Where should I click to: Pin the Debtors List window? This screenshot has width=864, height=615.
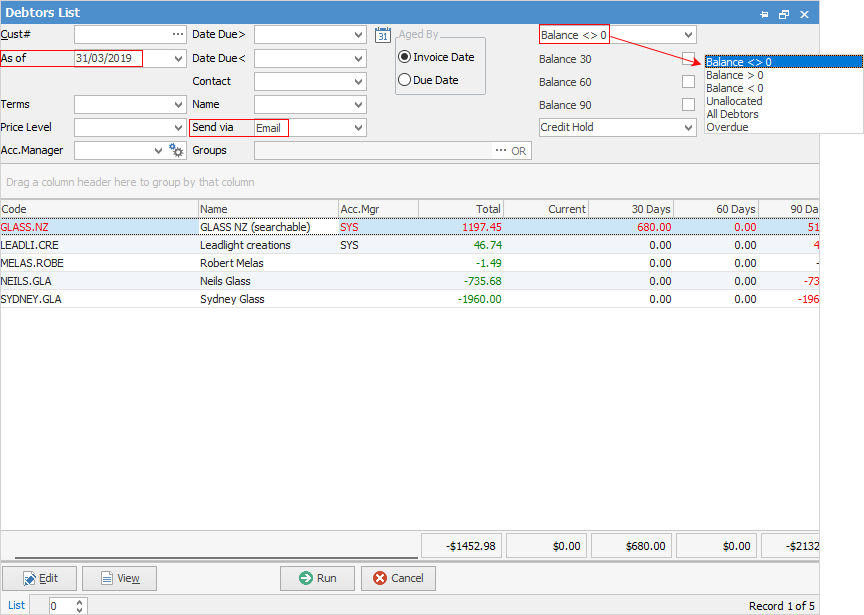pyautogui.click(x=764, y=13)
